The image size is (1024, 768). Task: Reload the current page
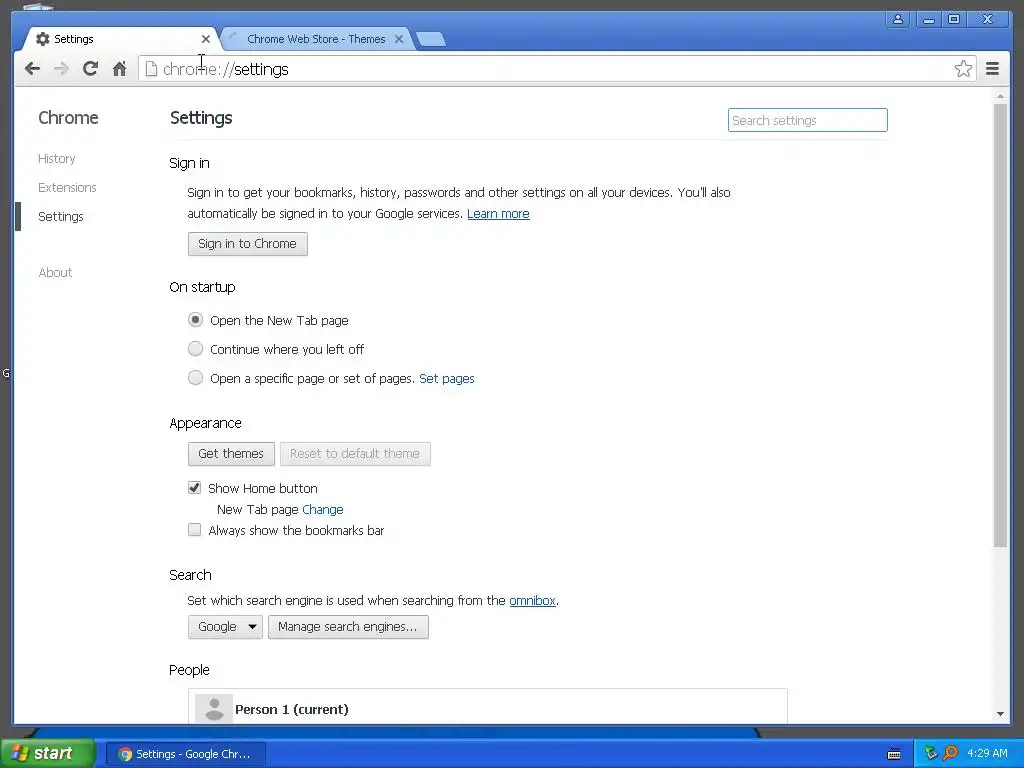91,69
